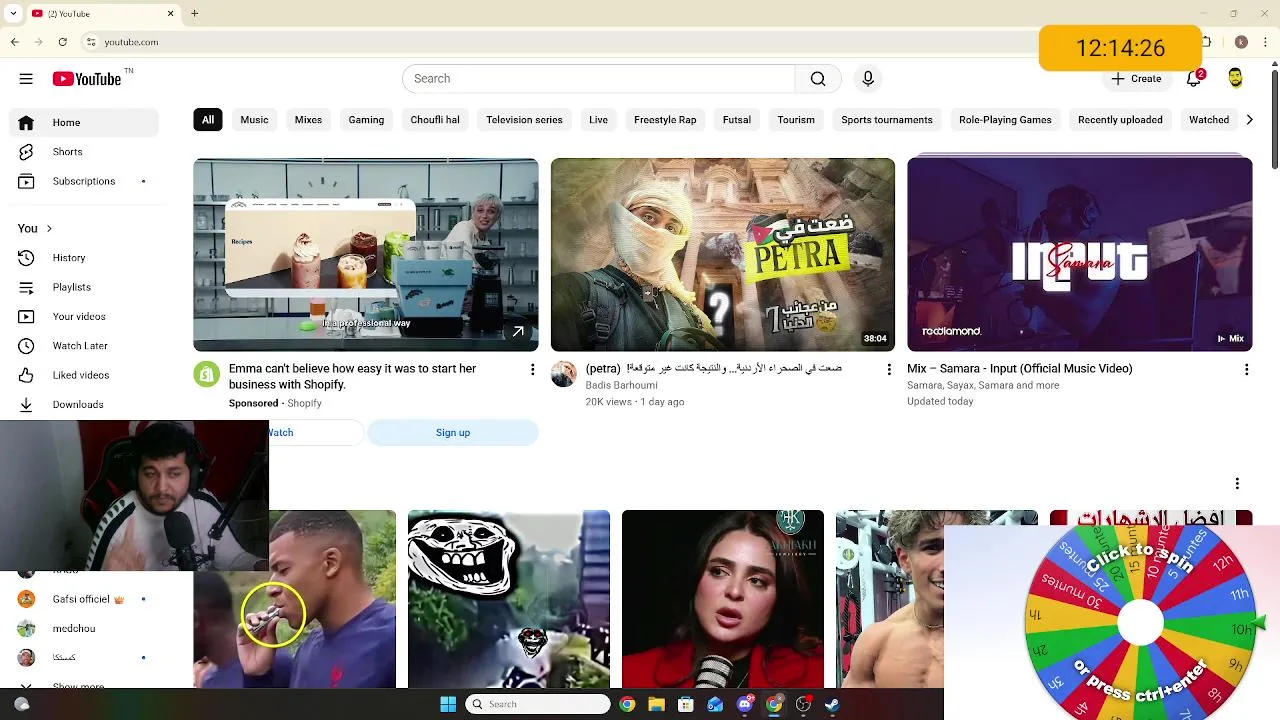The width and height of the screenshot is (1280, 720).
Task: Select the Music filter chip
Action: [x=254, y=120]
